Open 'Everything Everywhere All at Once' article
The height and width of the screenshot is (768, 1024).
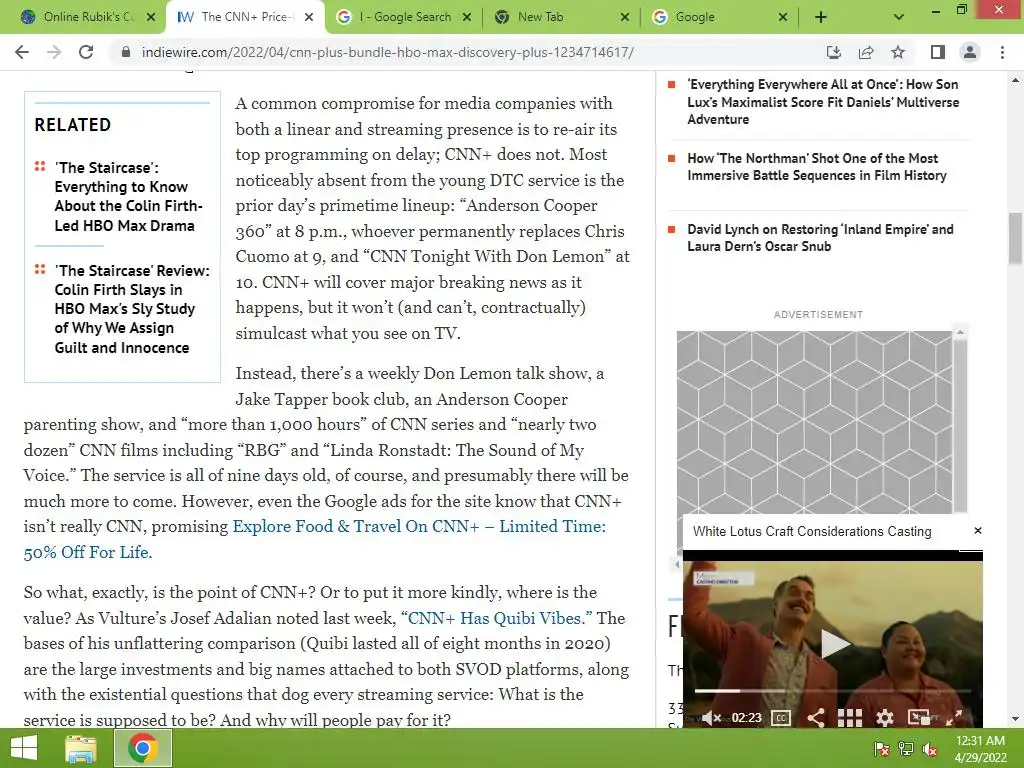point(823,102)
